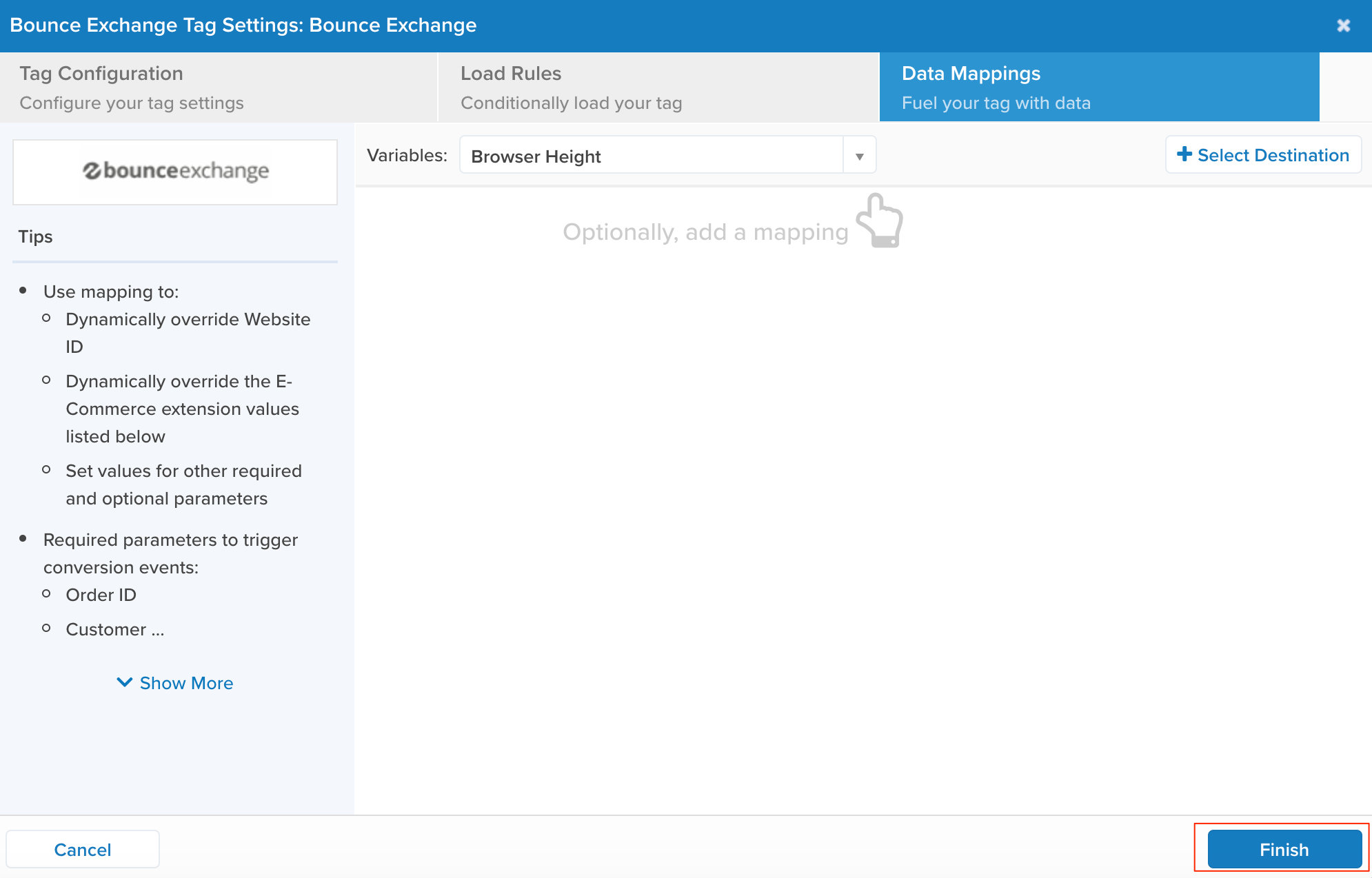
Task: Click 'Required parameters to trigger conversion events'
Action: [x=170, y=553]
